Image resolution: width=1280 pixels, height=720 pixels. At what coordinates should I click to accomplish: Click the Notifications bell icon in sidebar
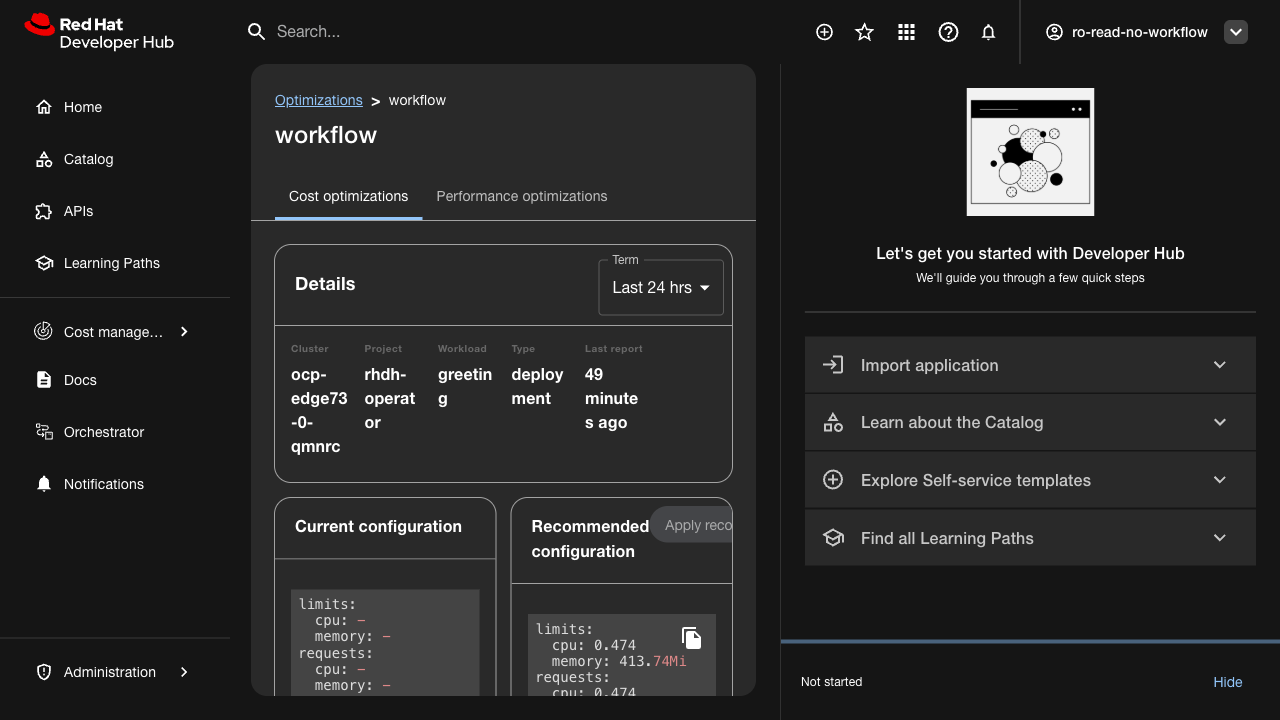[x=44, y=484]
